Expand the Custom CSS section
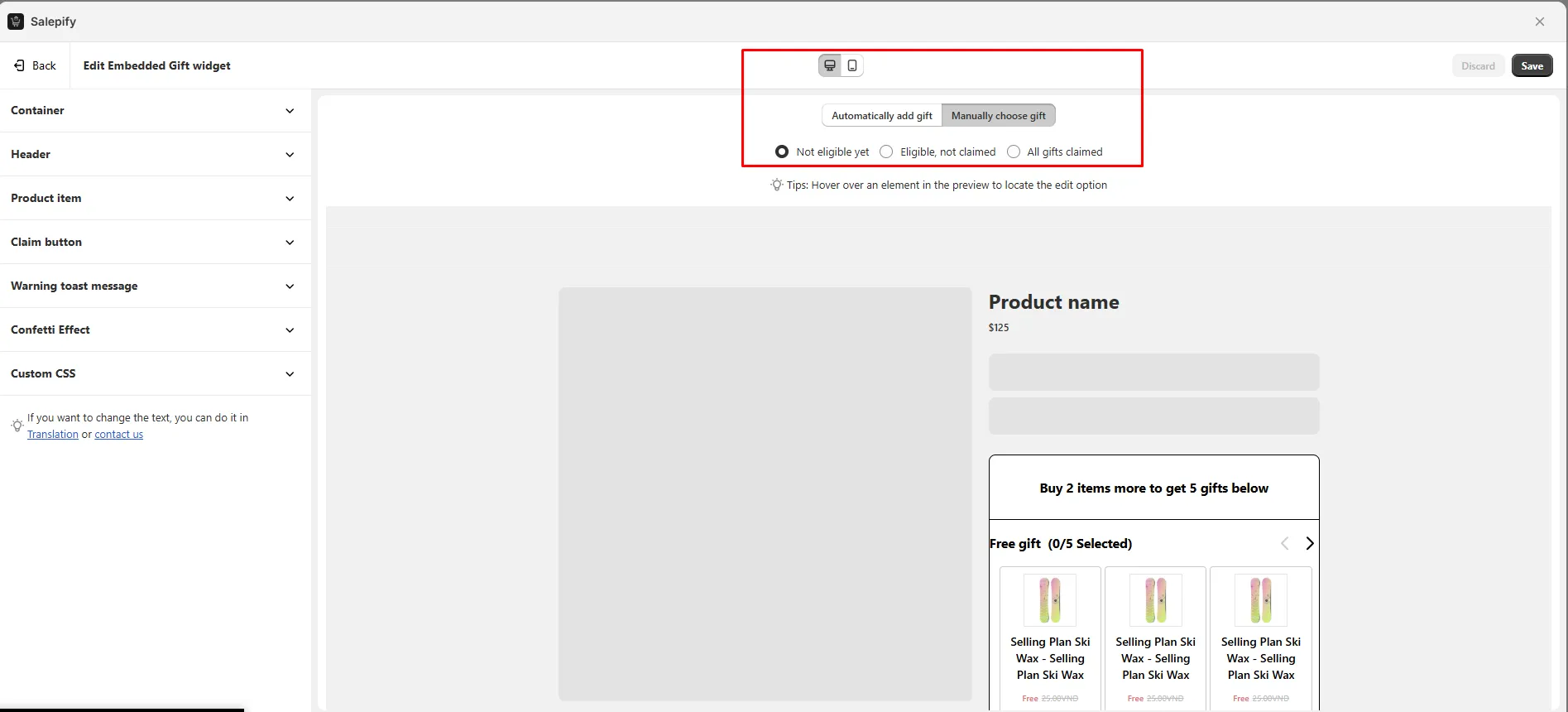Viewport: 1568px width, 712px height. (x=156, y=373)
